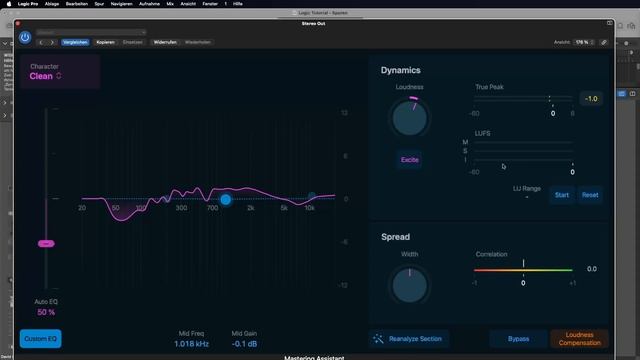Click the Widerrufen undo button
Image resolution: width=640 pixels, height=360 pixels.
165,42
